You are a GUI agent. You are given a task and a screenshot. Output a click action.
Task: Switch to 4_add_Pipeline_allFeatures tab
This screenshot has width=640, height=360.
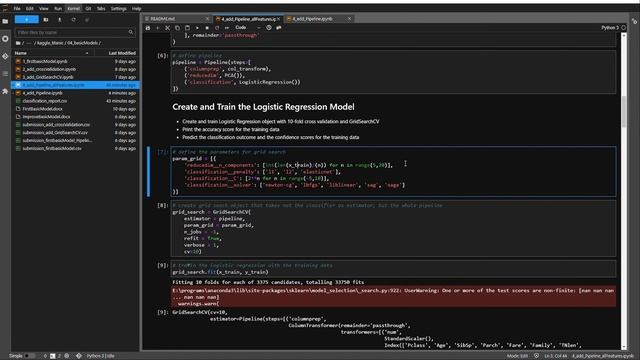click(249, 19)
